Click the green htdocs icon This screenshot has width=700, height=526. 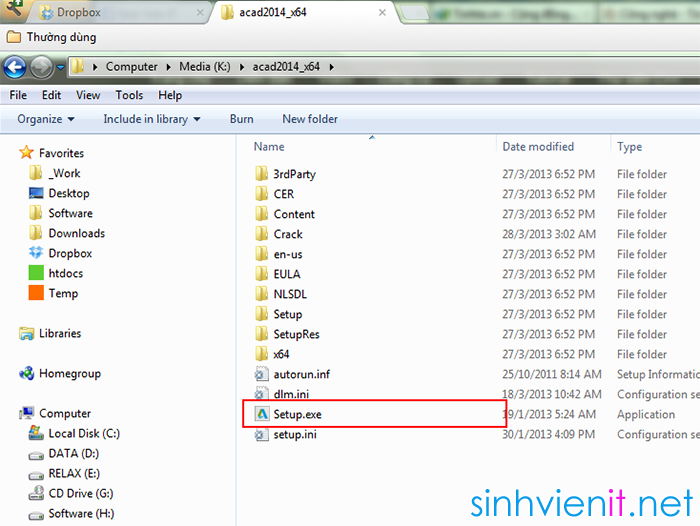click(x=36, y=272)
